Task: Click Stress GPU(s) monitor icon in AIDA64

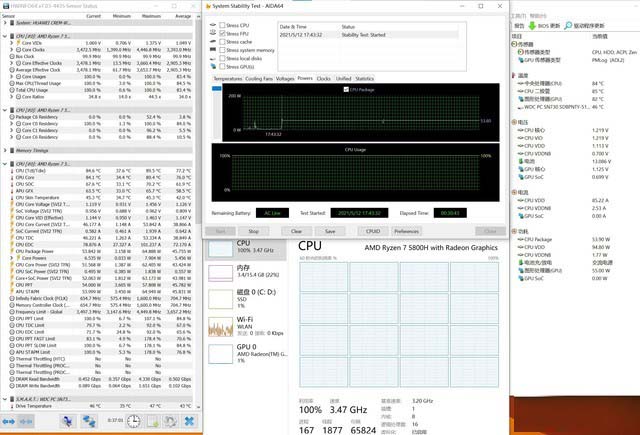Action: point(213,66)
